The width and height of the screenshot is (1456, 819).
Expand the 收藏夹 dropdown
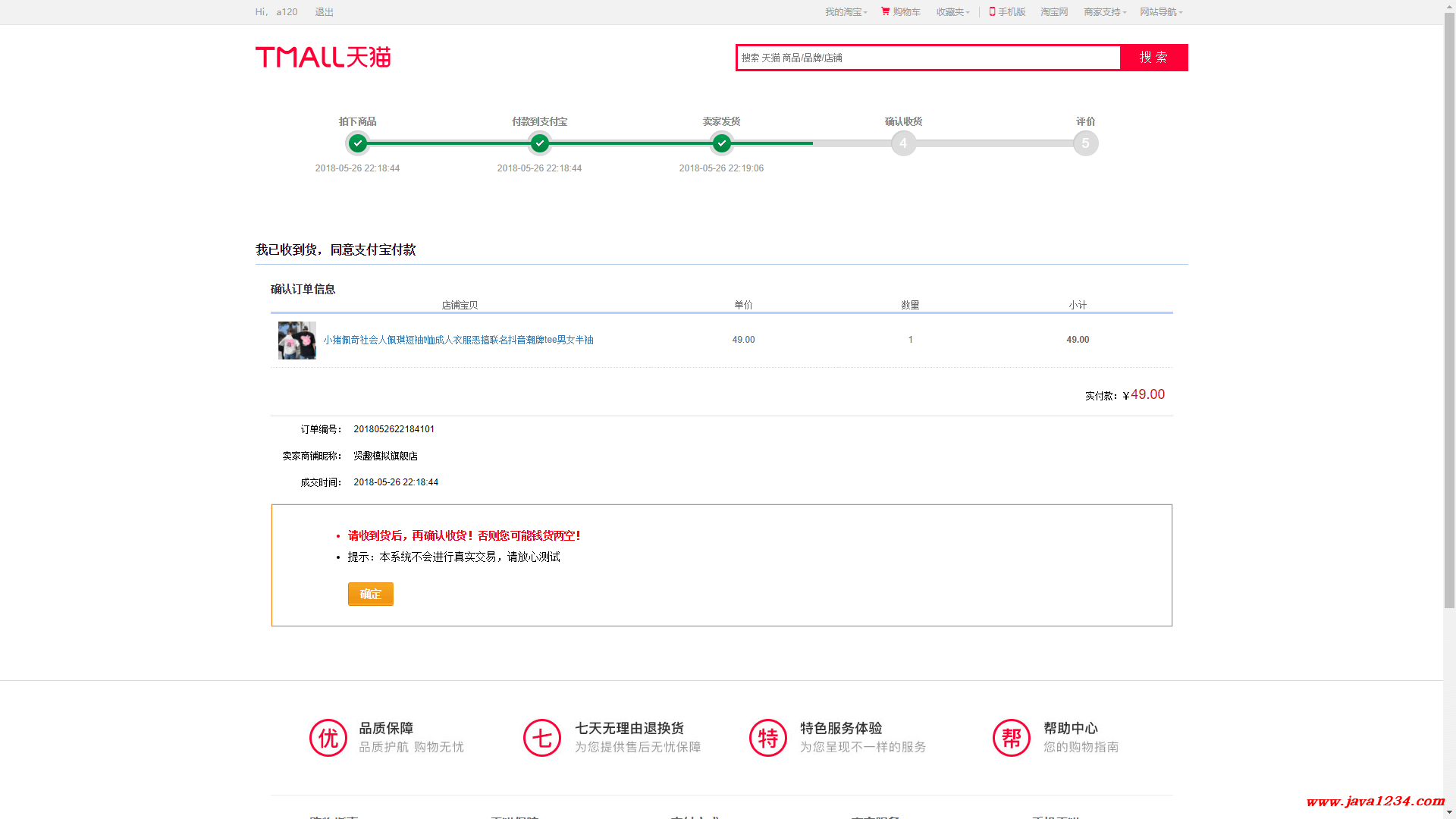[953, 12]
